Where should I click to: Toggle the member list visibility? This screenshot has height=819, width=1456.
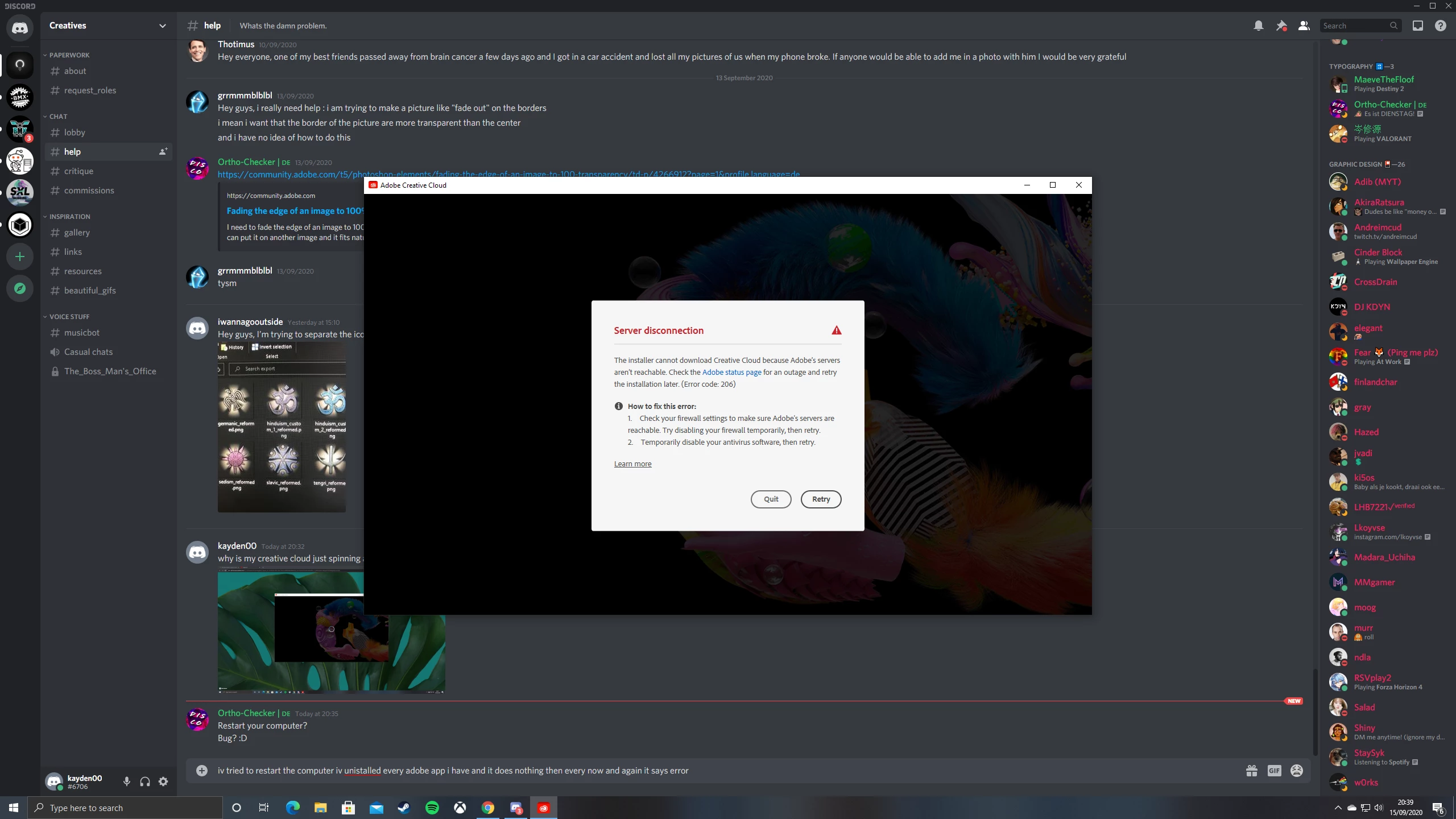[1304, 26]
